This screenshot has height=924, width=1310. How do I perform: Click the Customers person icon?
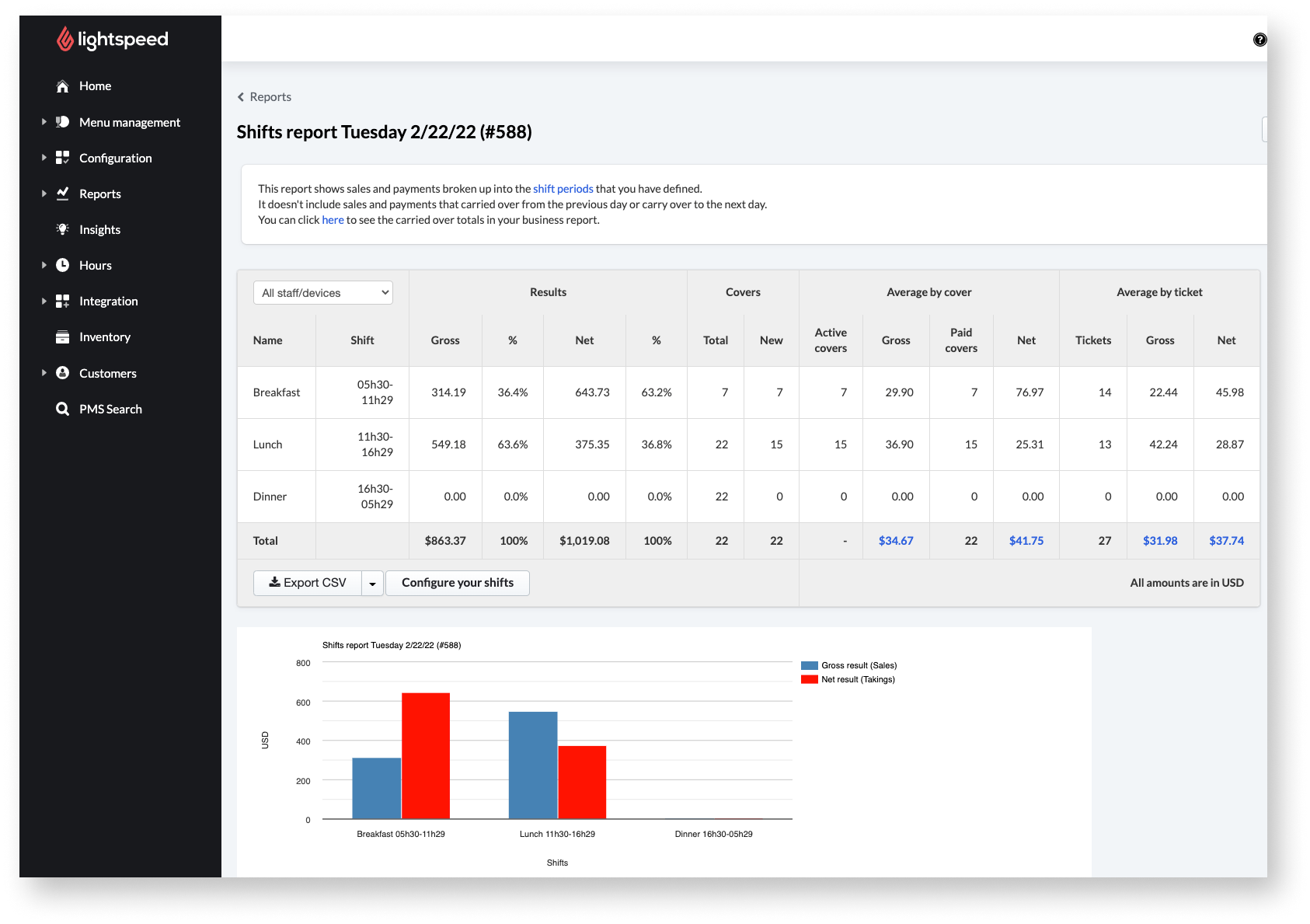tap(63, 373)
